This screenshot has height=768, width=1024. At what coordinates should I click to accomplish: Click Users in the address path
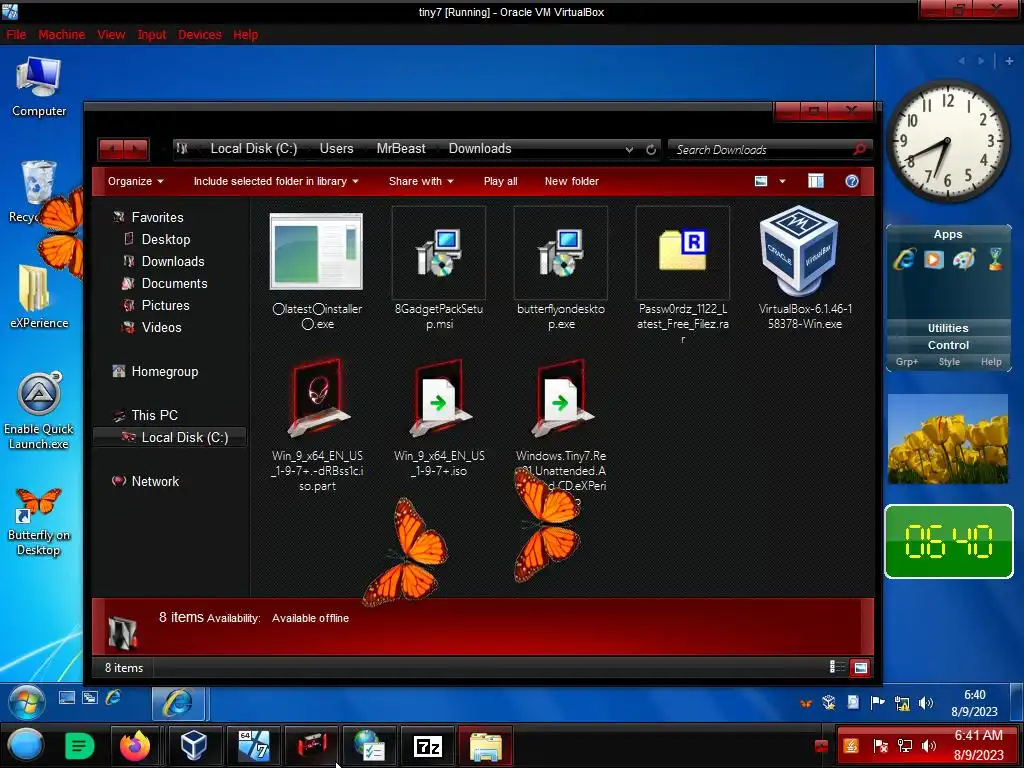pos(336,149)
